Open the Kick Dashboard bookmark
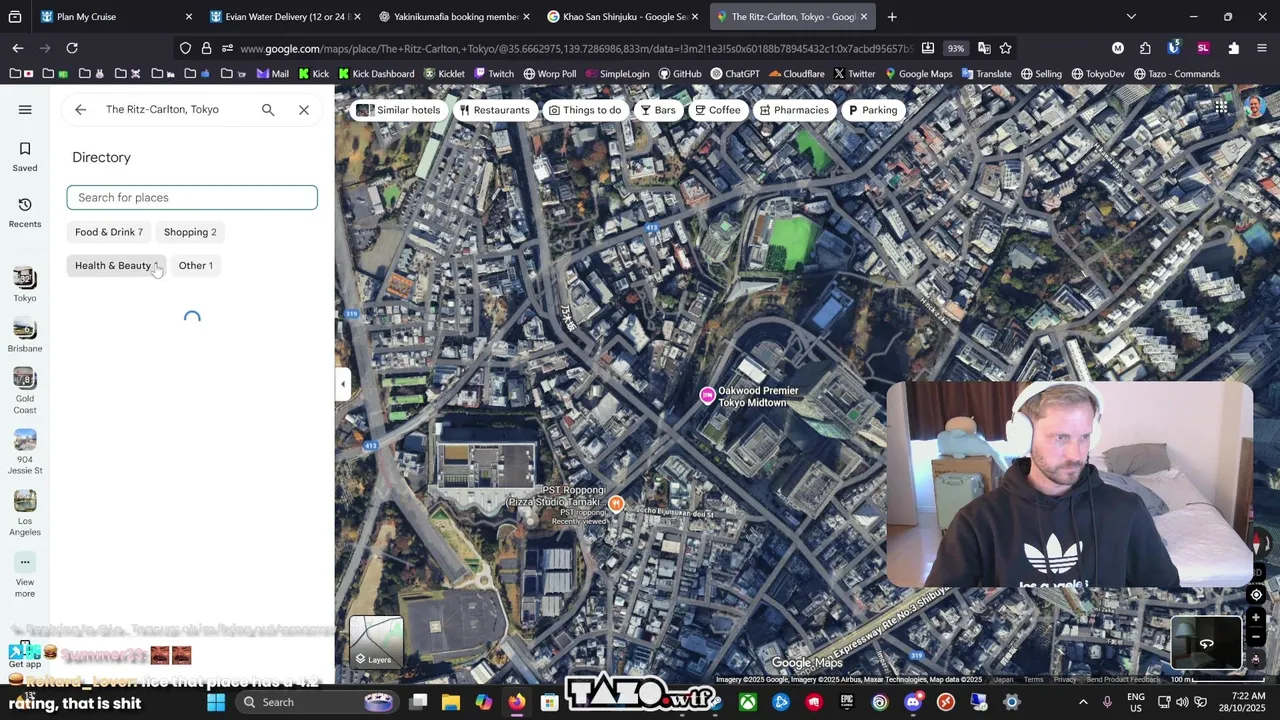1280x720 pixels. pyautogui.click(x=376, y=74)
